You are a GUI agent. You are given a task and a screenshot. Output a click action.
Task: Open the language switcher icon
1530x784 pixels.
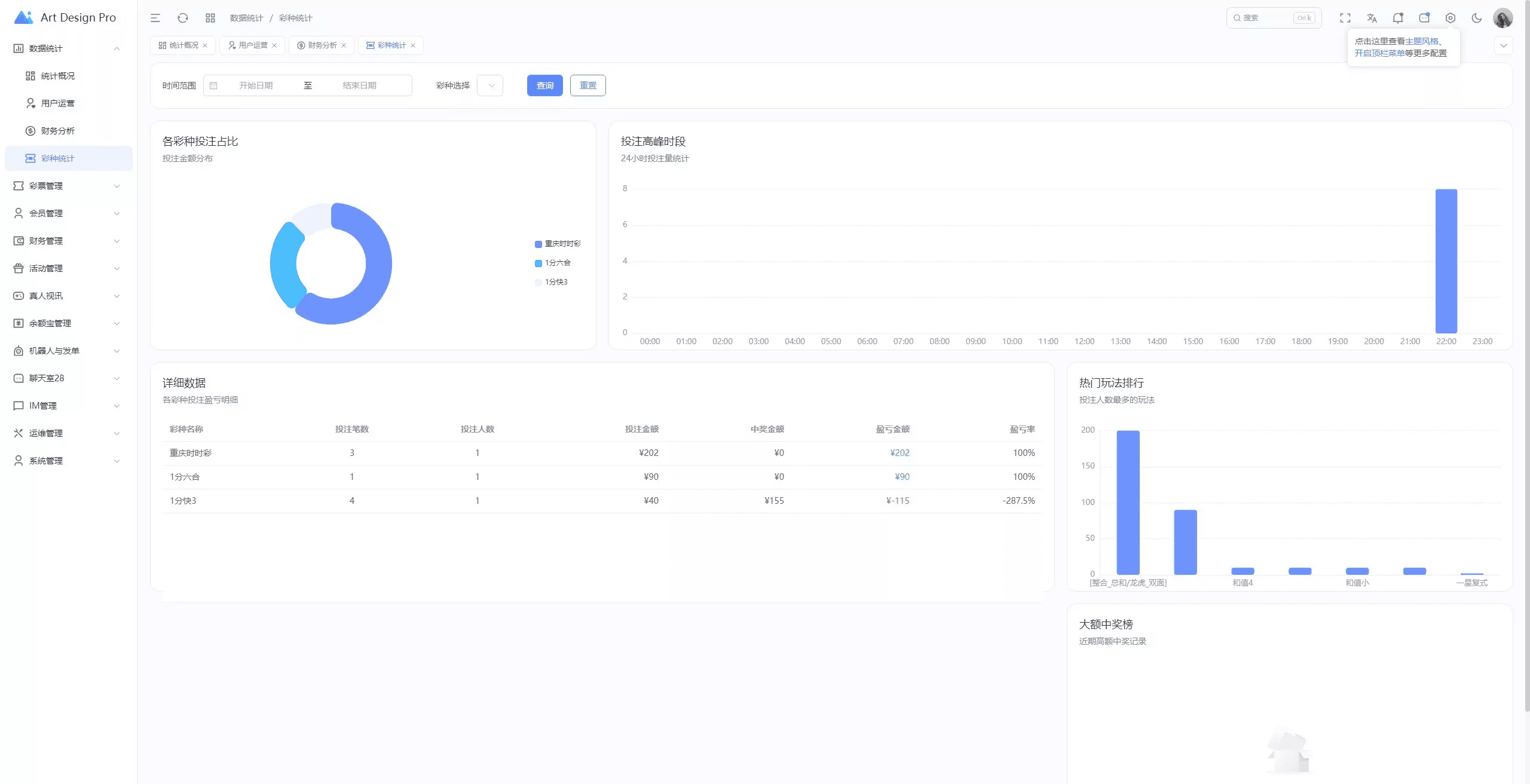pyautogui.click(x=1372, y=18)
